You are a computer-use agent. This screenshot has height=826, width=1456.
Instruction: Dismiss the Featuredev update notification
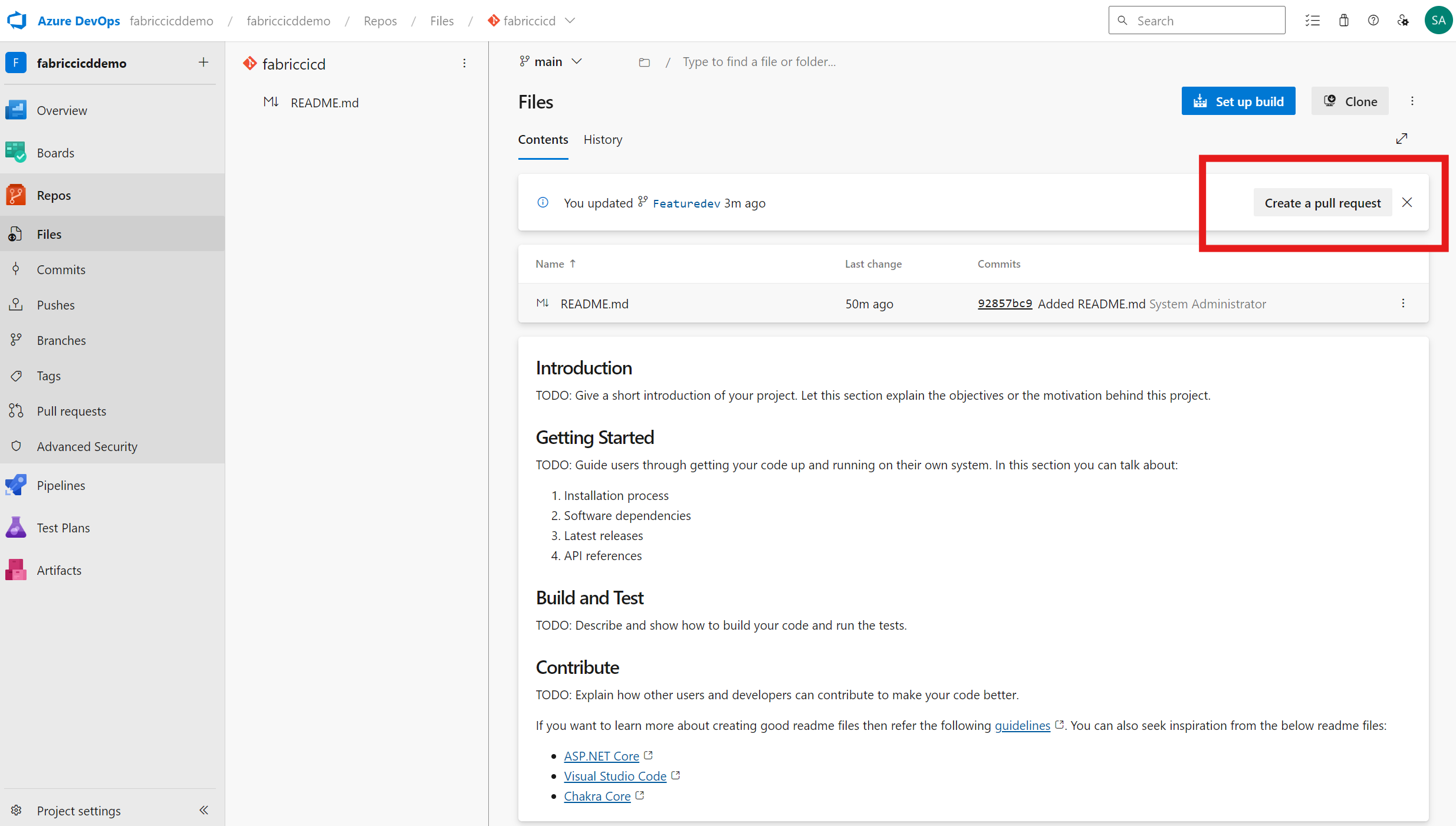[x=1407, y=203]
